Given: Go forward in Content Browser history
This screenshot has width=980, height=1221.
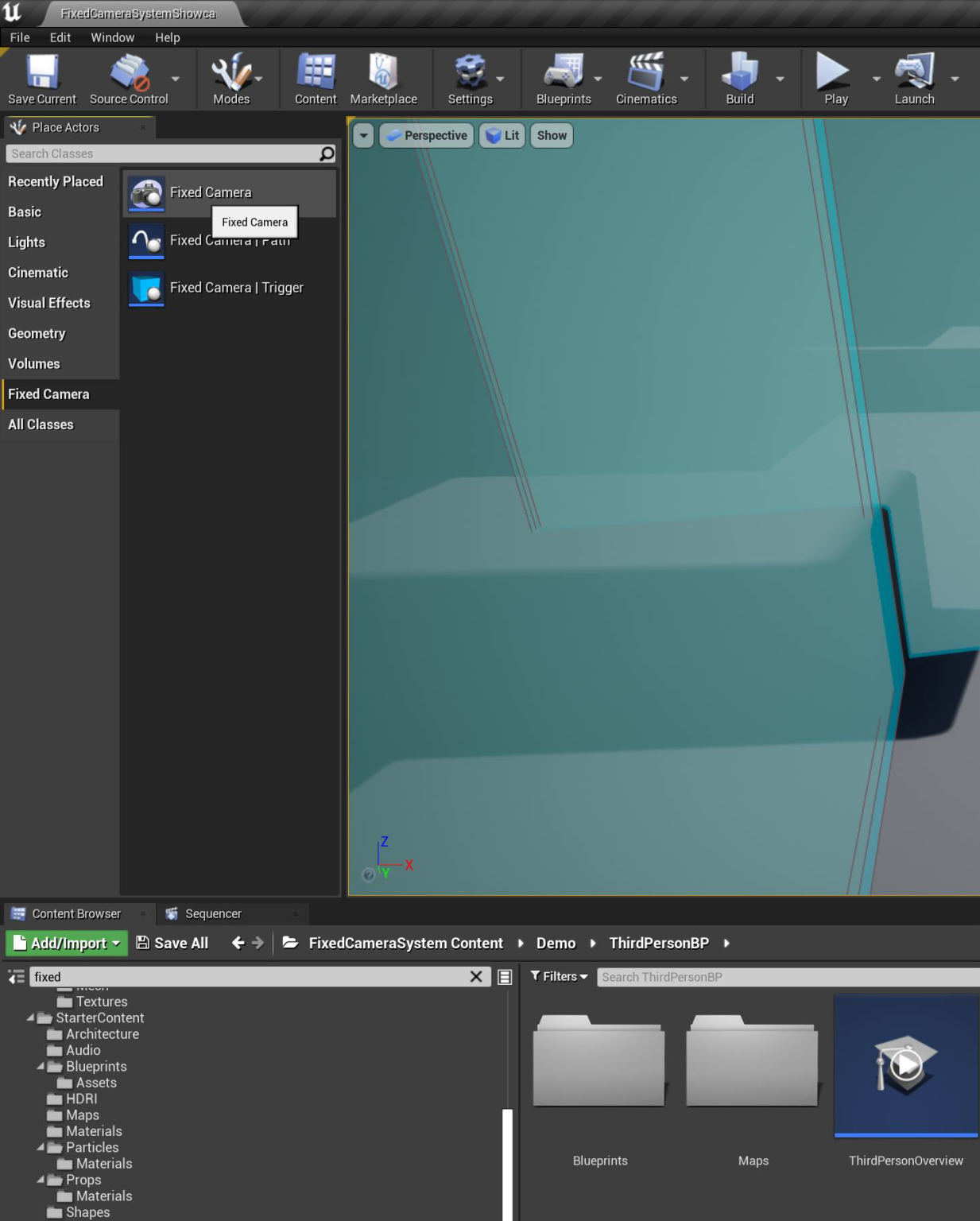Looking at the screenshot, I should coord(258,943).
